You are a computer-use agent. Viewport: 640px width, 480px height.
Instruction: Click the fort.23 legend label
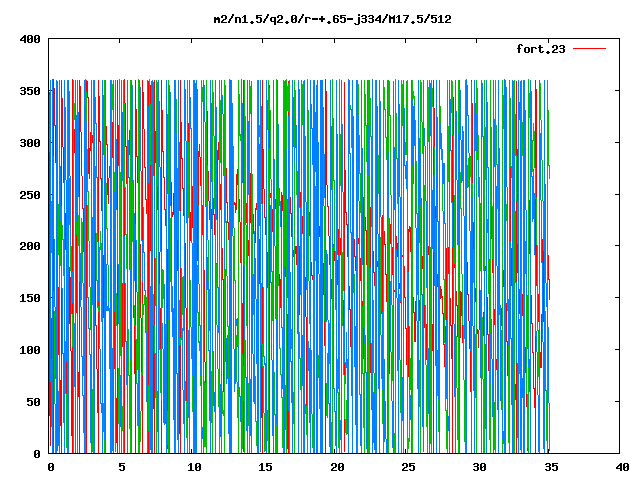(x=541, y=49)
